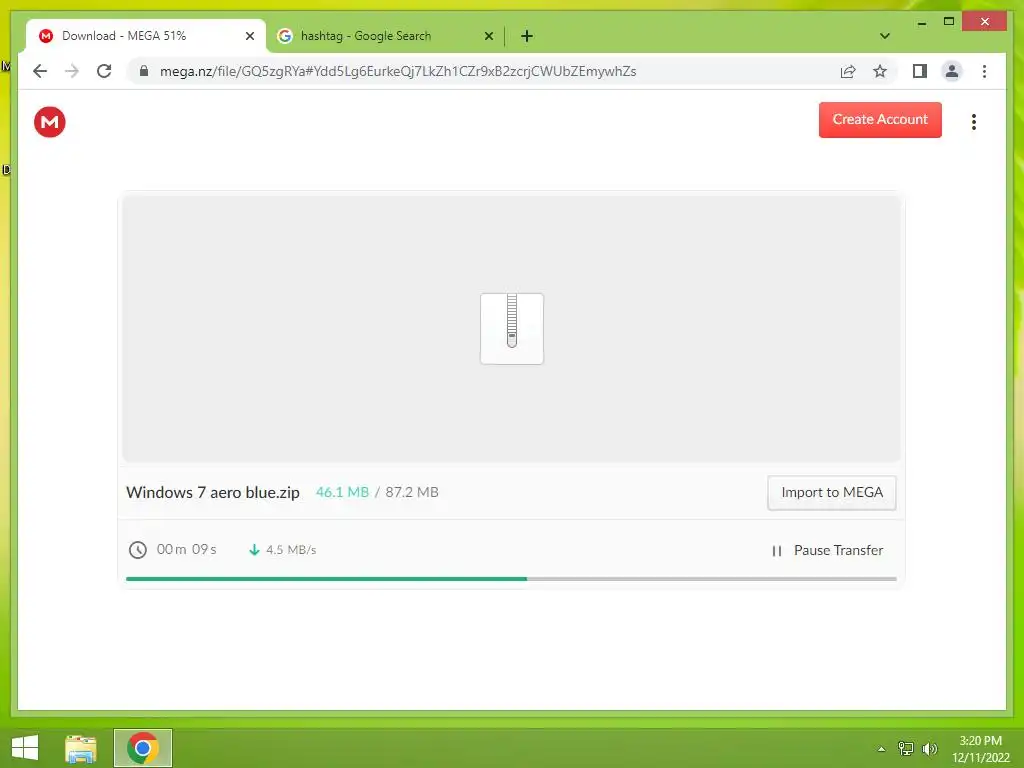Click the 00m 09s time remaining

tap(187, 549)
